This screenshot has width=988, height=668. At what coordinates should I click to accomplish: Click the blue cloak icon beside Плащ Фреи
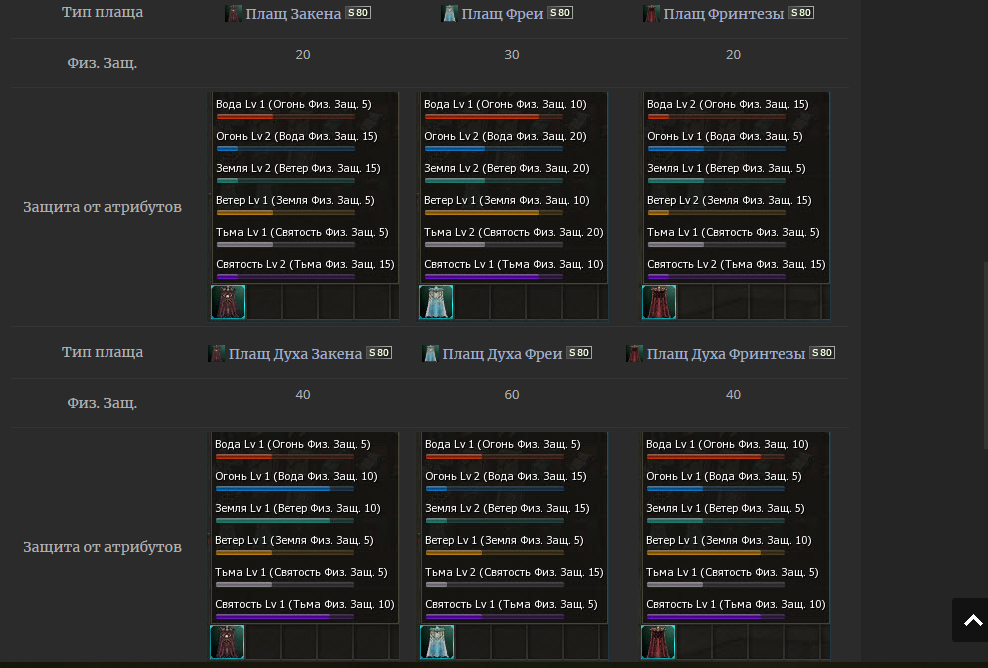coord(449,14)
